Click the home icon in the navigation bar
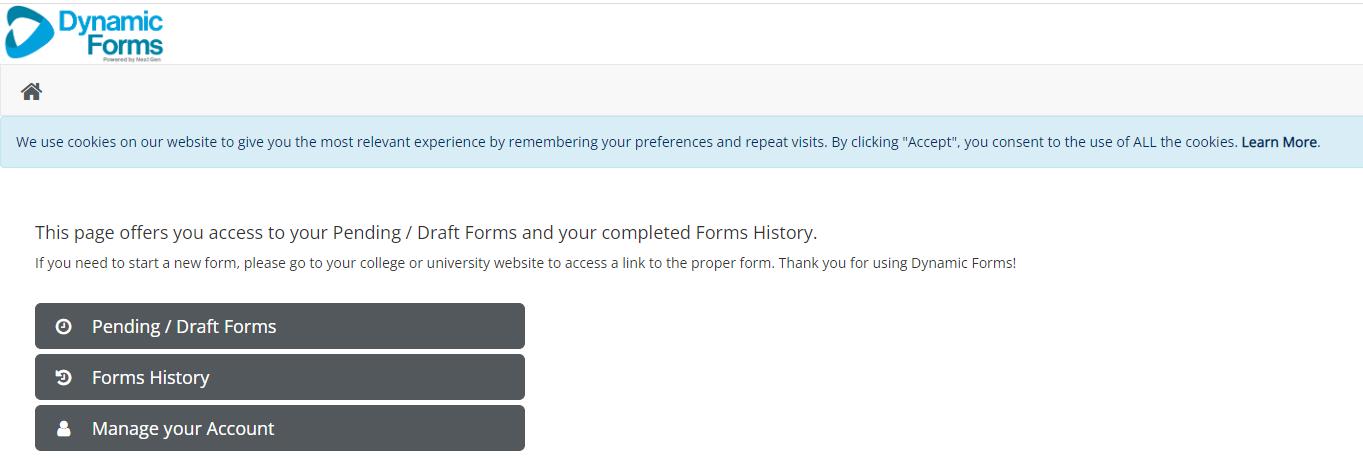Screen dimensions: 1363x469 click(x=31, y=92)
